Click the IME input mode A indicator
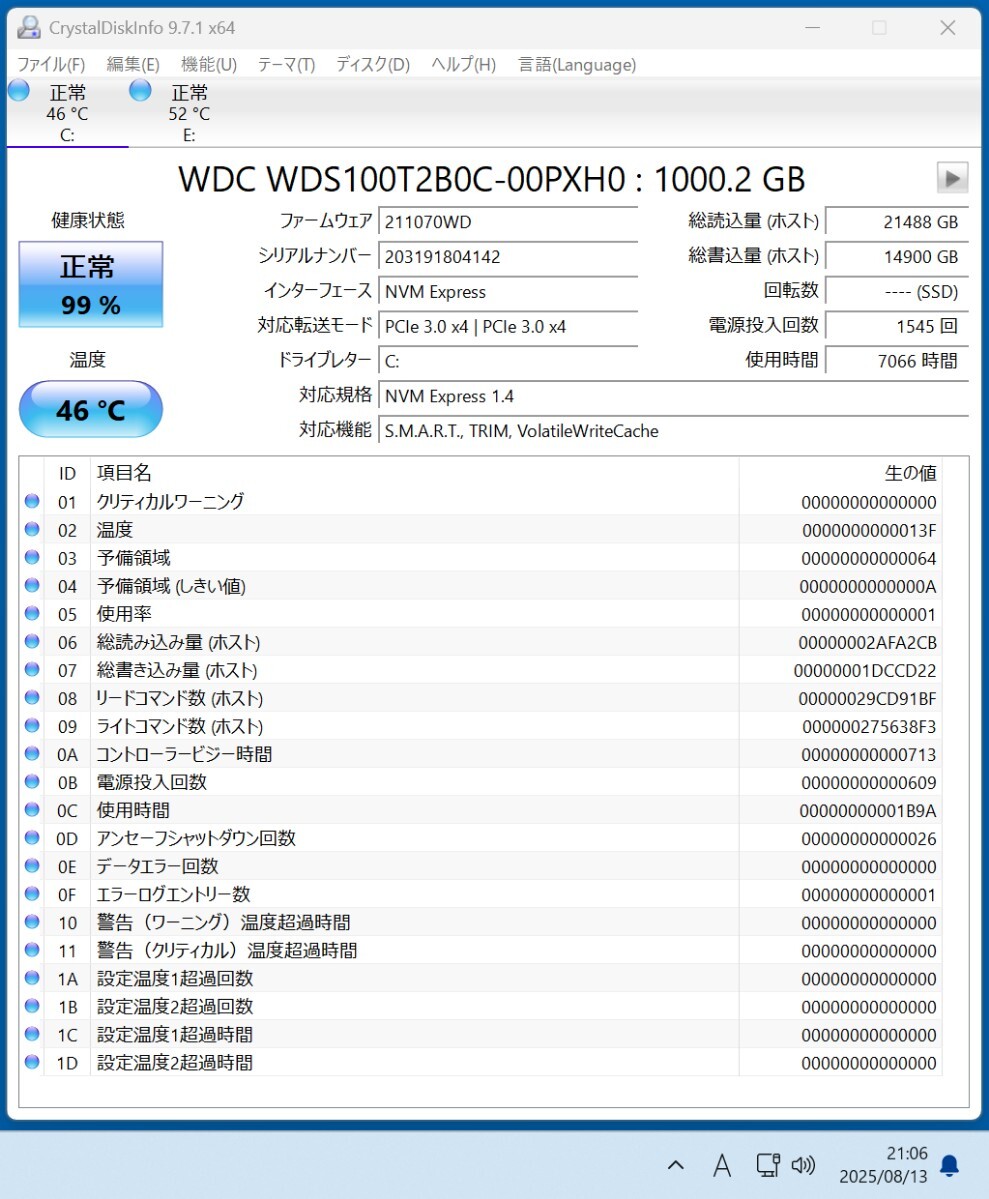Image resolution: width=989 pixels, height=1199 pixels. coord(721,1165)
